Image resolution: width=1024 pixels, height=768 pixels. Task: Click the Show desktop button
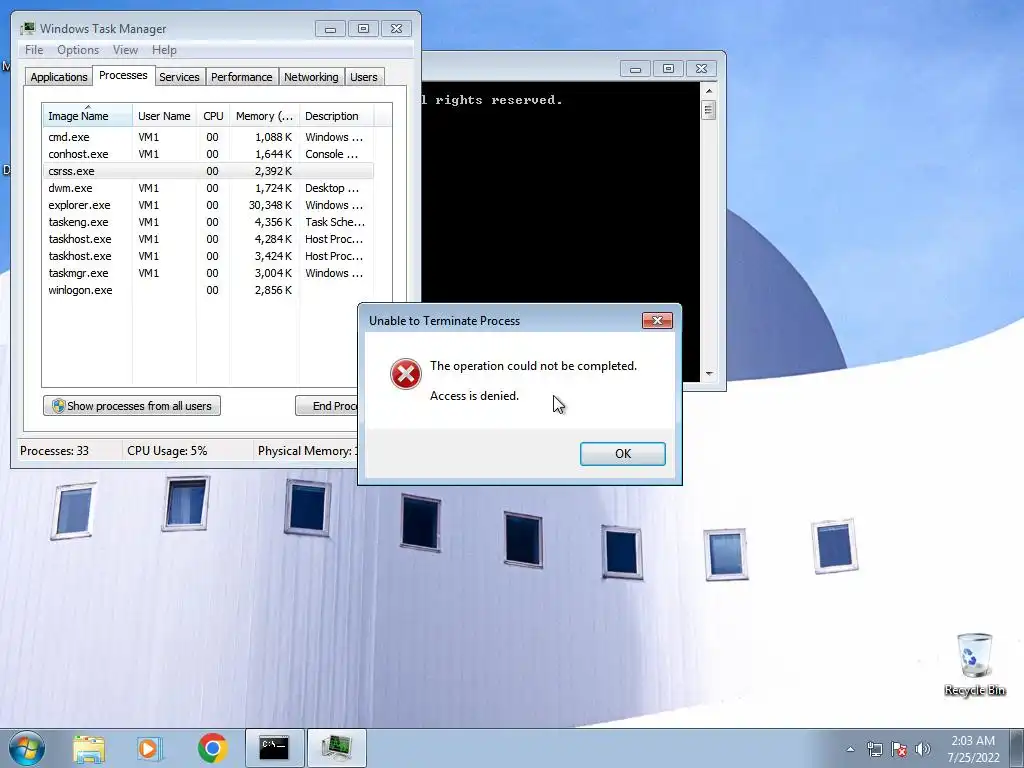[1018, 748]
